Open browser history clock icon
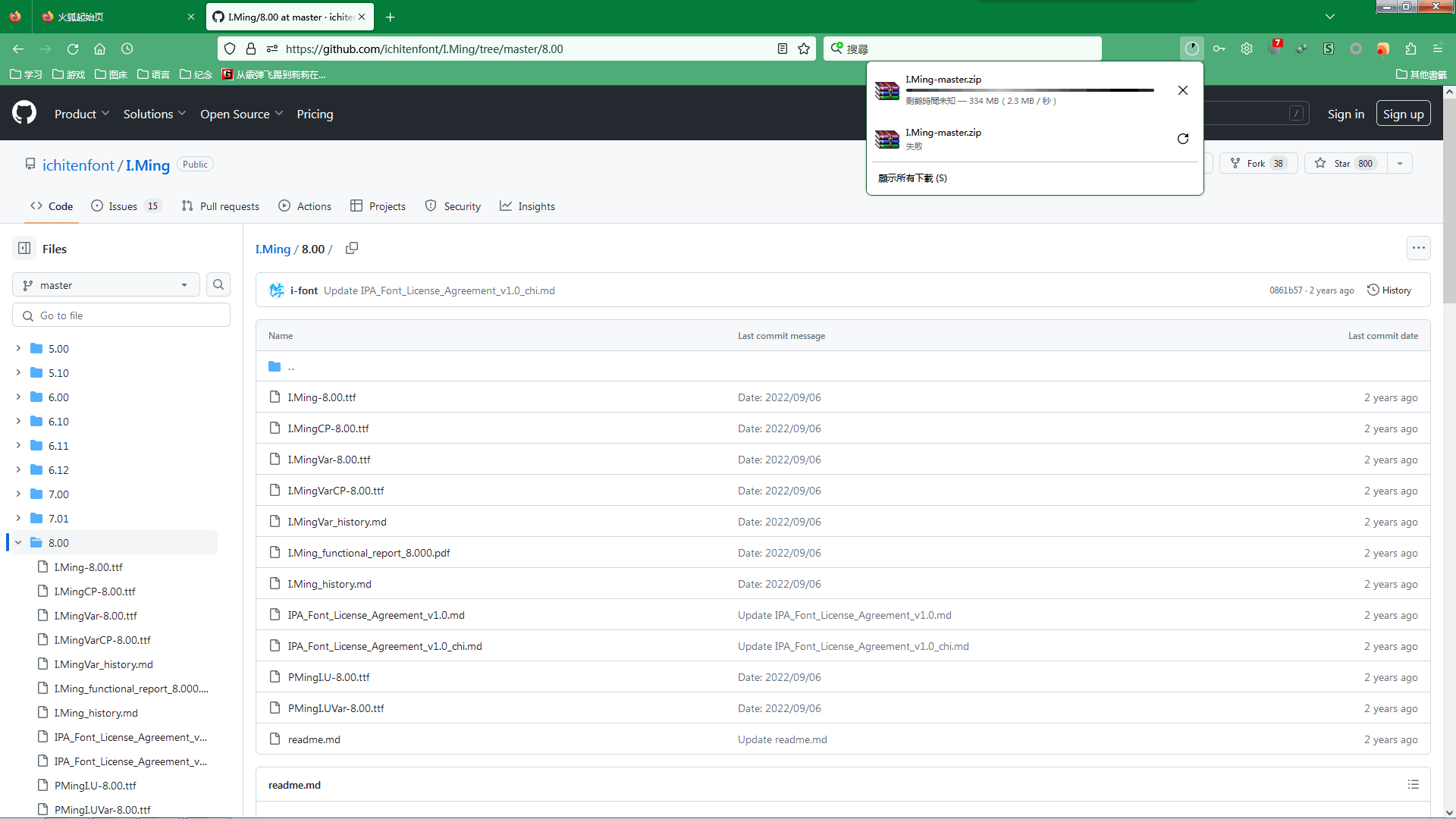The height and width of the screenshot is (819, 1456). (127, 49)
